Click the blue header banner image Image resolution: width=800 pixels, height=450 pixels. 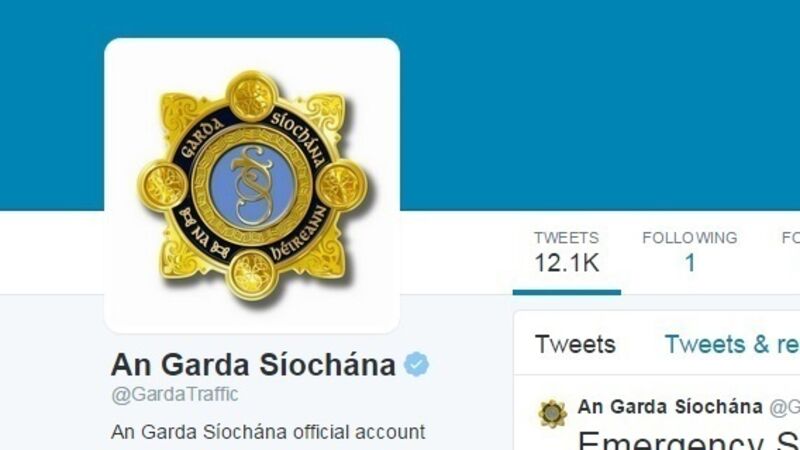coord(599,105)
